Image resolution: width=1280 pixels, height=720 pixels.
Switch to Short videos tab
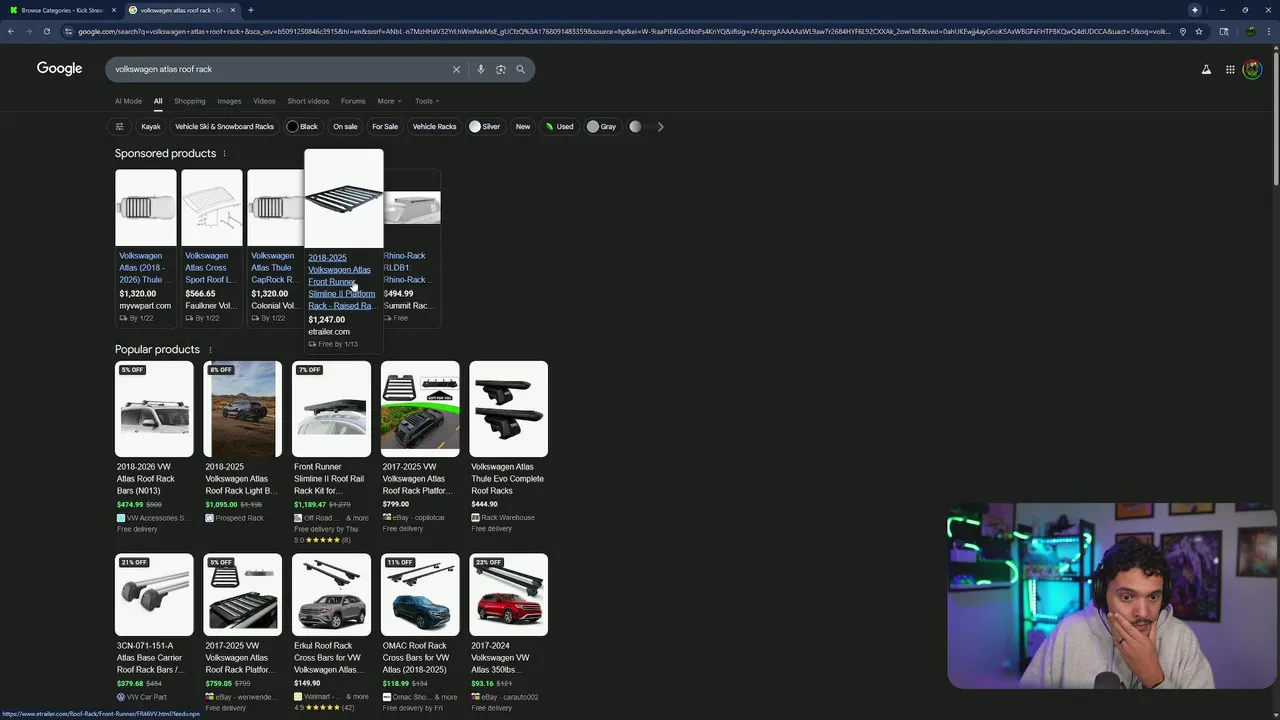(x=308, y=101)
